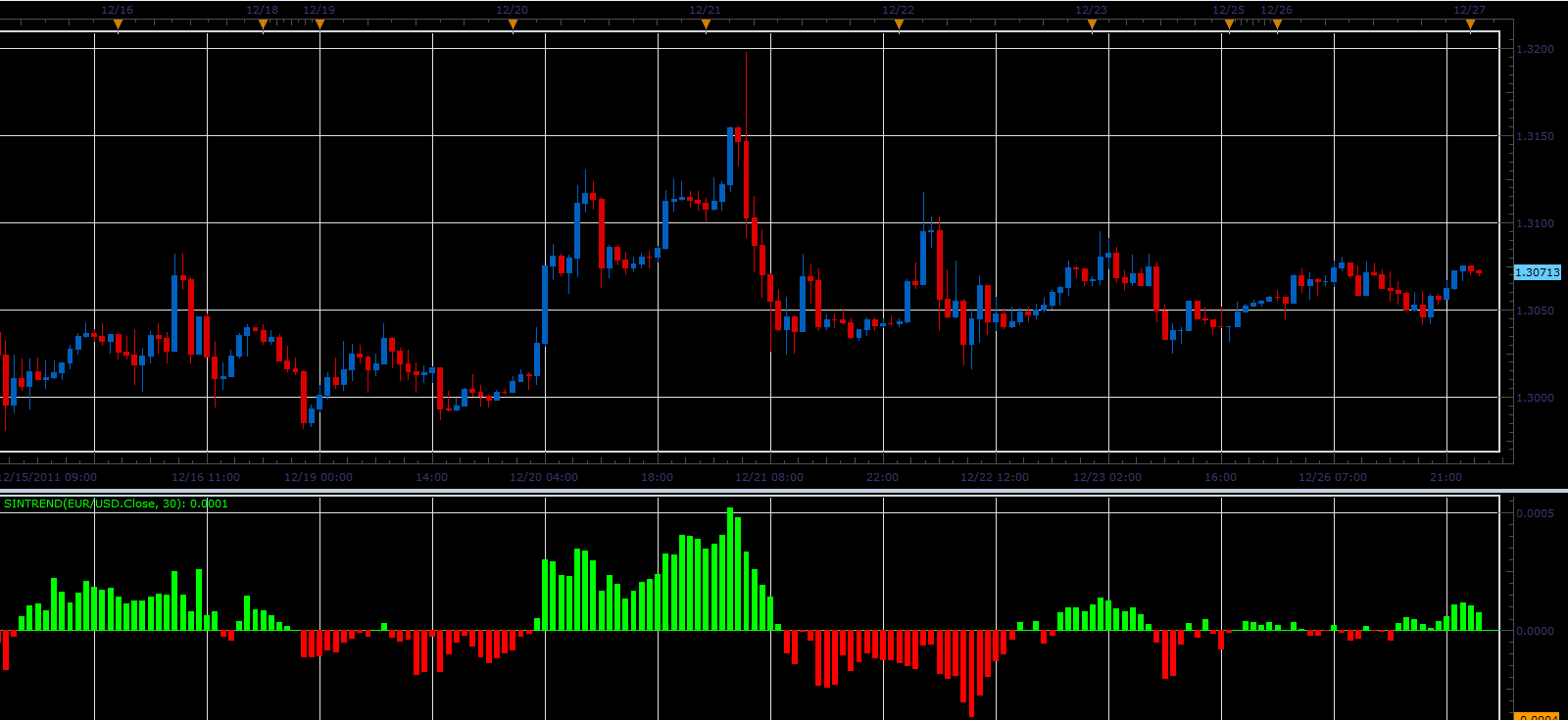1568x720 pixels.
Task: Select the 12/26 07:00 time label
Action: (x=1333, y=478)
